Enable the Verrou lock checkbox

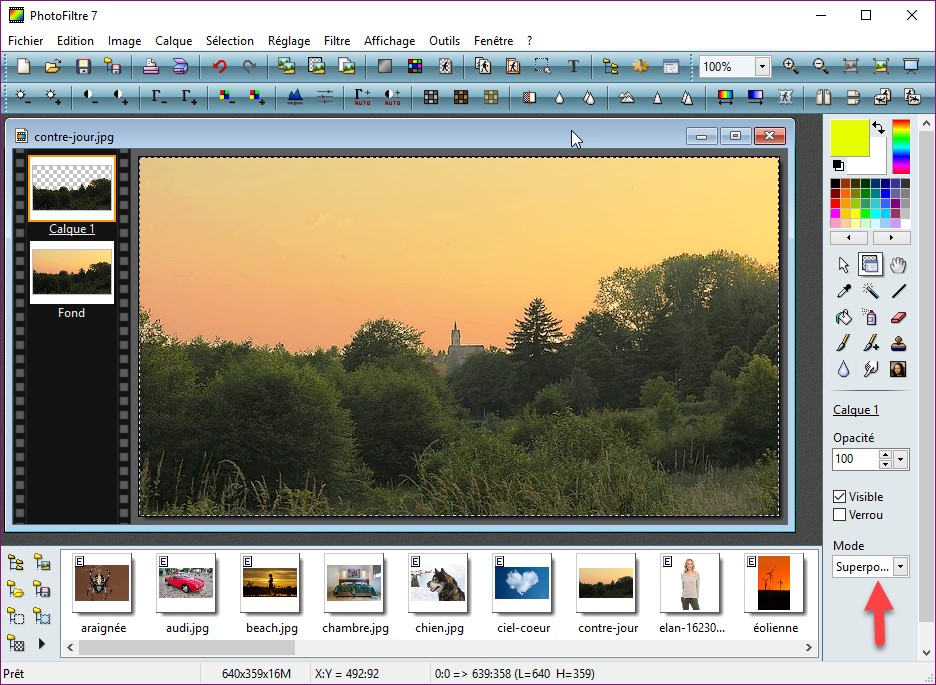(840, 515)
